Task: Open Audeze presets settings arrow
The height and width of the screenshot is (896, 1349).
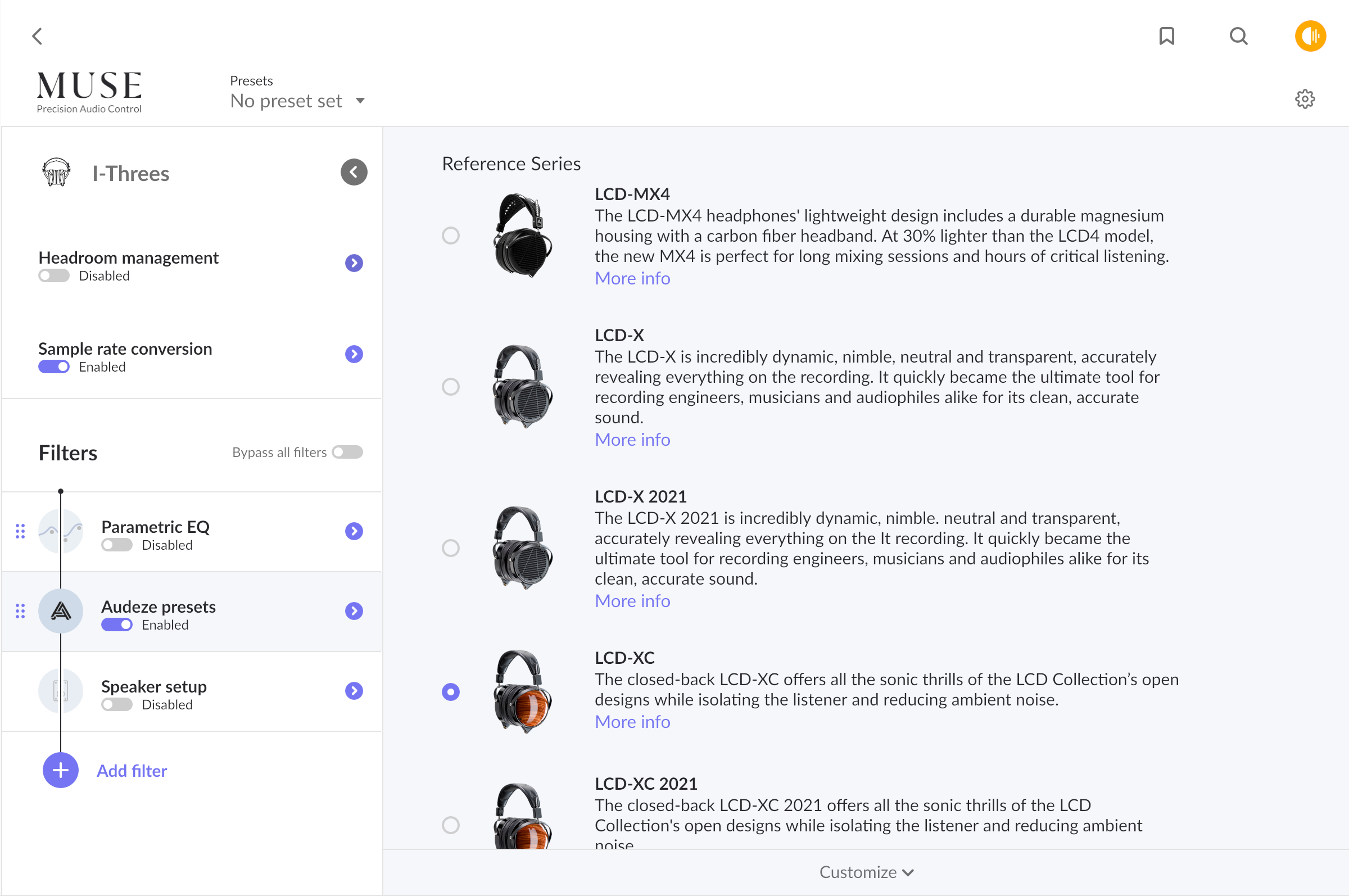Action: click(x=354, y=611)
